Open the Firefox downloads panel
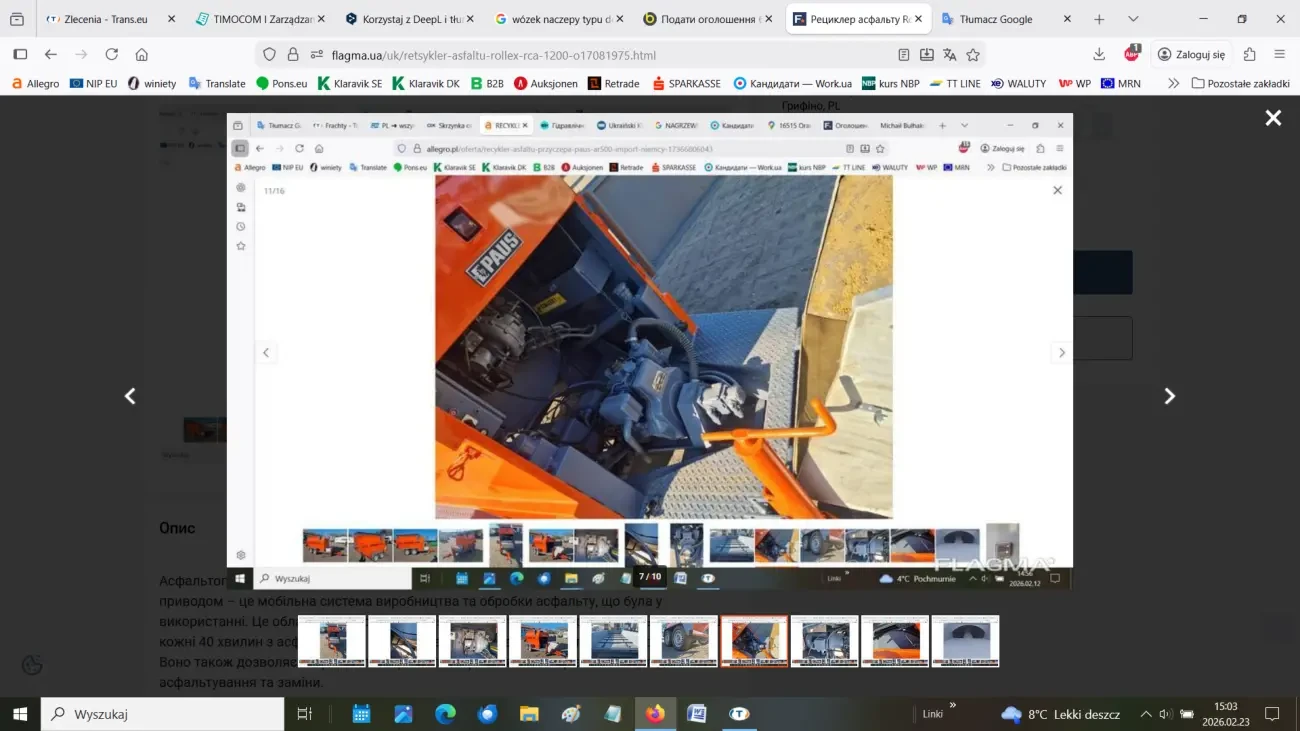Image resolution: width=1300 pixels, height=731 pixels. [x=1099, y=55]
